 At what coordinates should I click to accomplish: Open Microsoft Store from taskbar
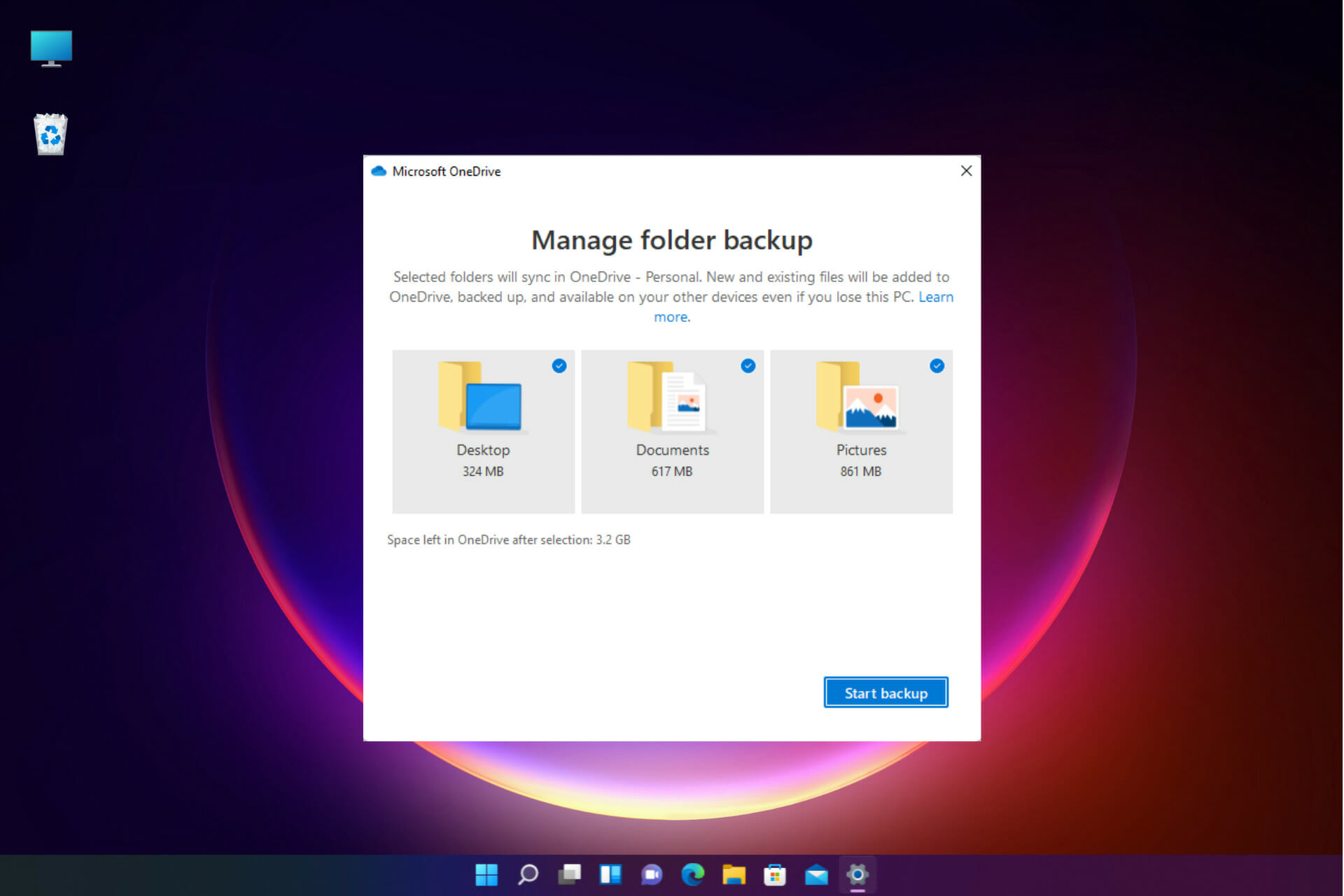(x=775, y=874)
